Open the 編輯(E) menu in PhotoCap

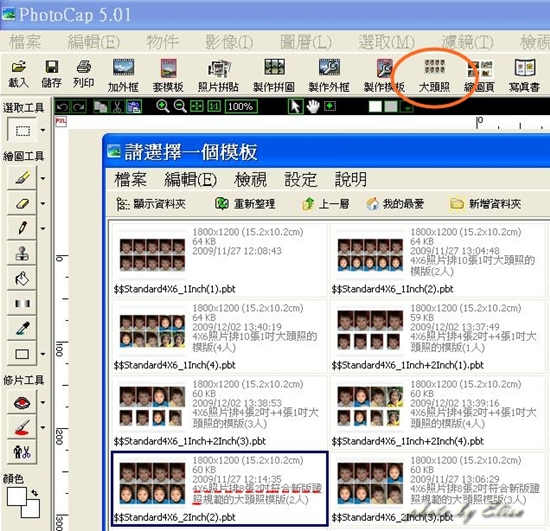(94, 42)
